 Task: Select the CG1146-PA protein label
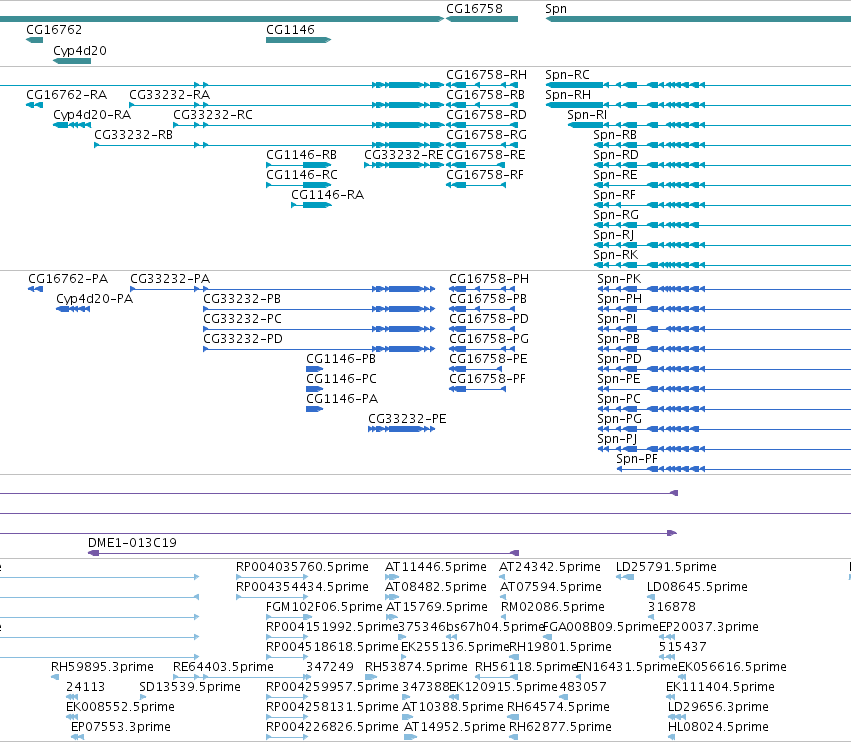click(342, 398)
